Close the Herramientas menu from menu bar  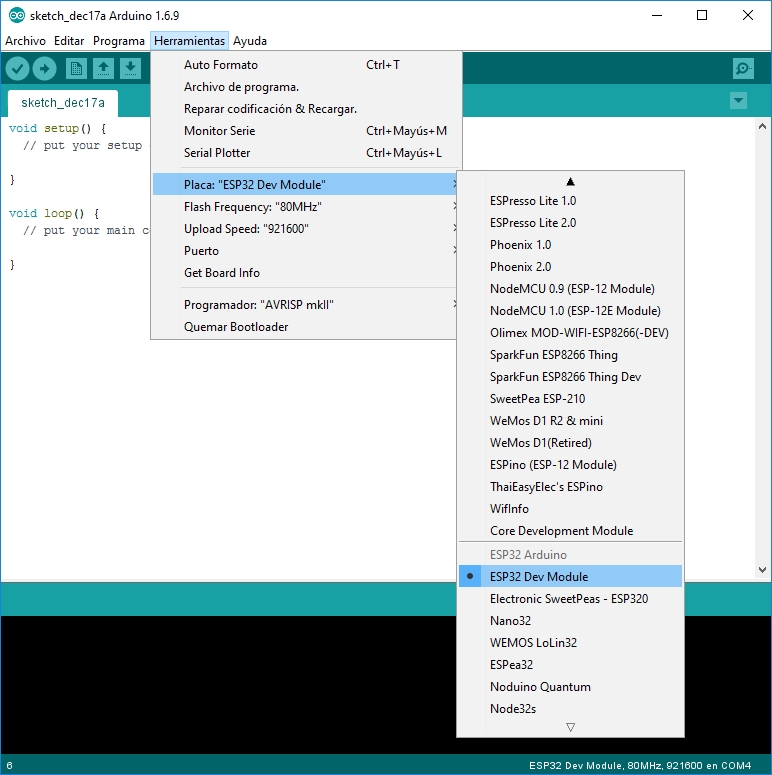(189, 41)
